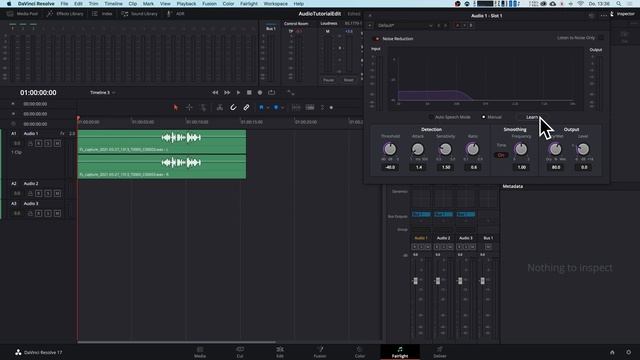Screen dimensions: 640x360
Task: Click the Audio 1 mixer fader handle
Action: coord(416,281)
